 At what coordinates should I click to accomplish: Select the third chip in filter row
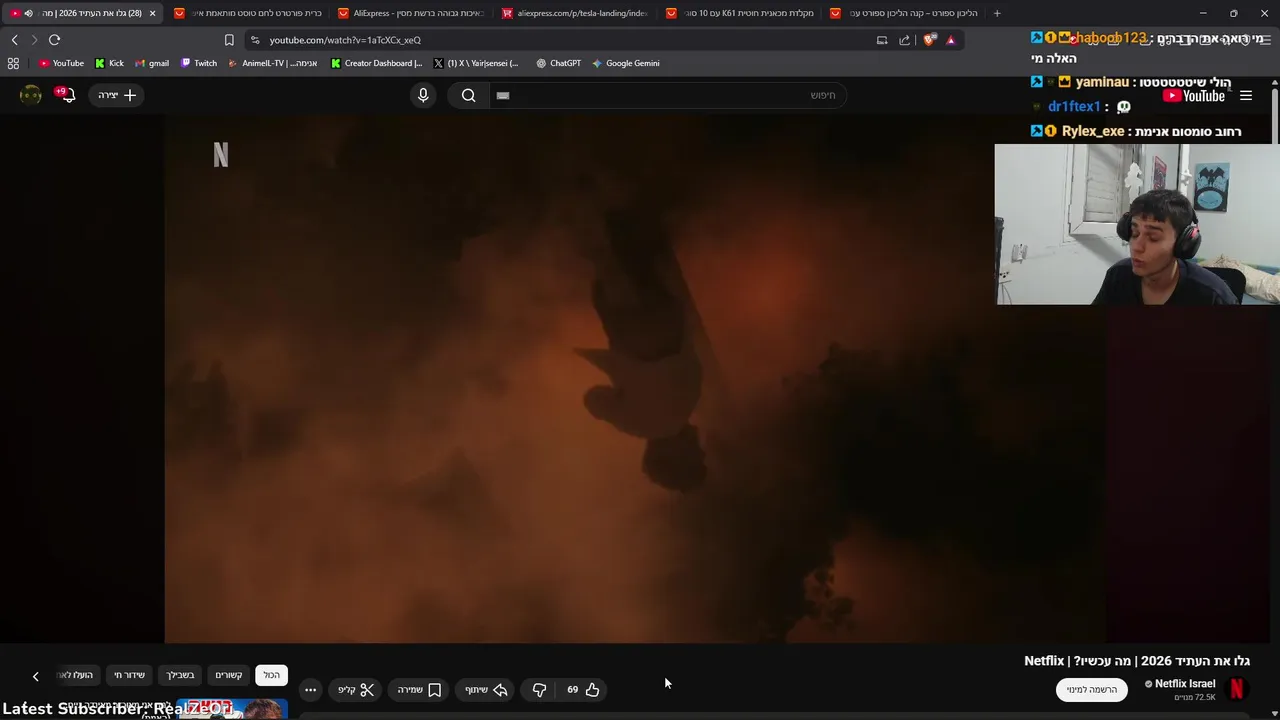click(181, 675)
